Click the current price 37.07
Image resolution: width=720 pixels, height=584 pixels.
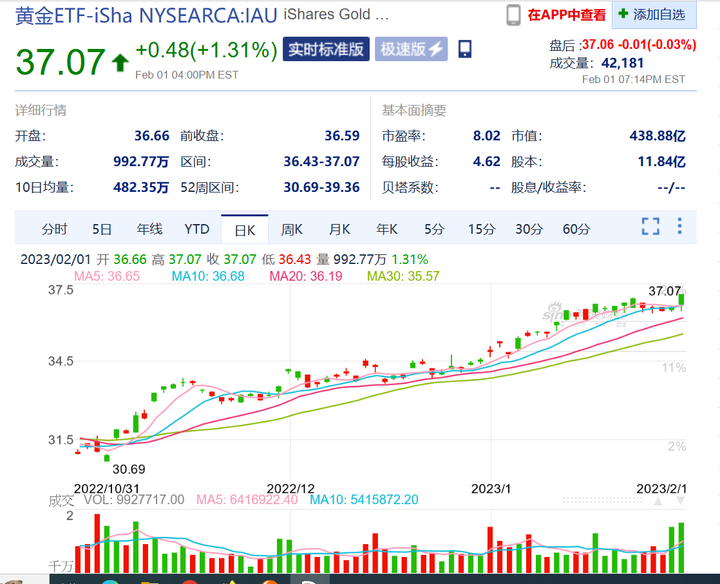tap(60, 61)
